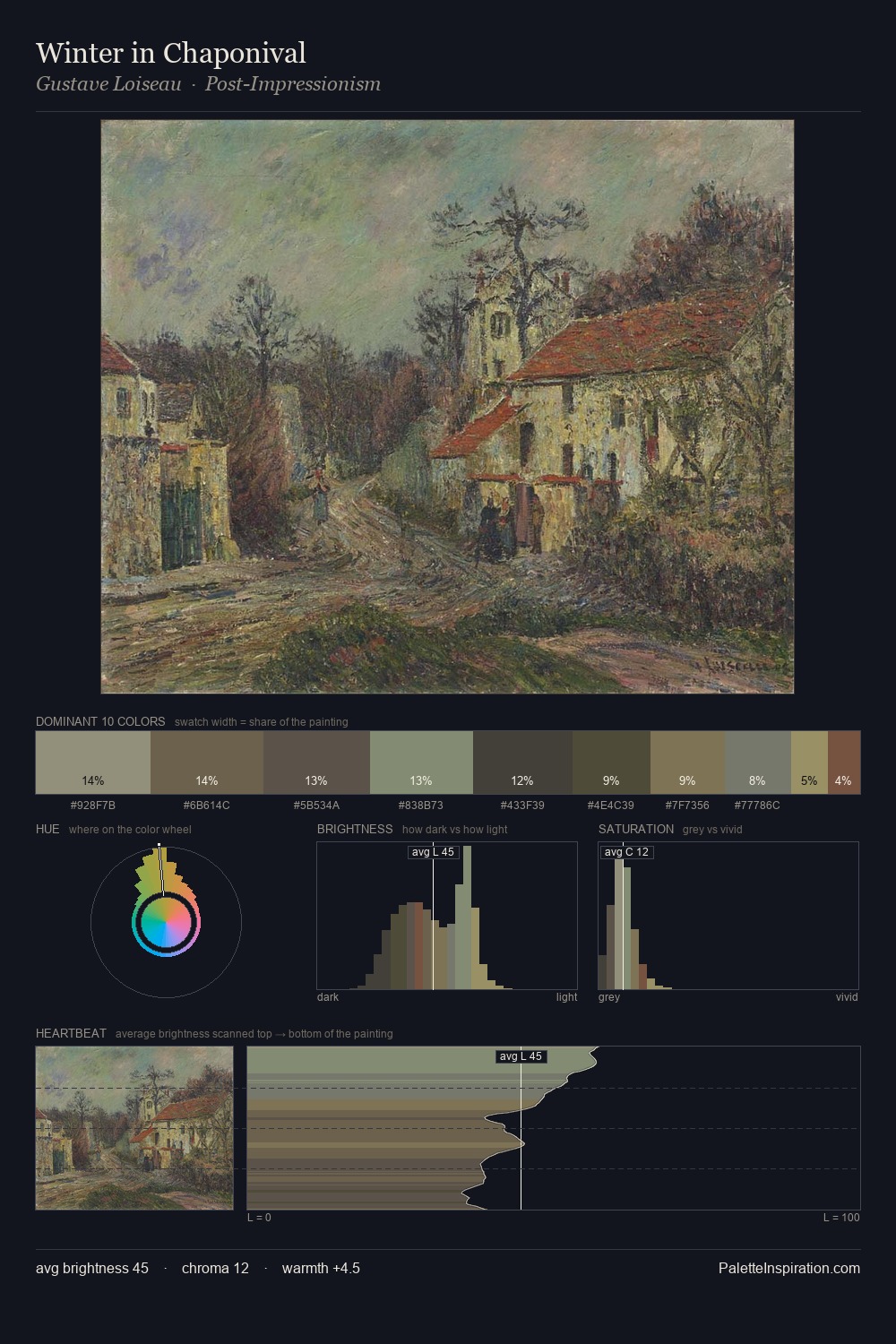Select the 4% reddish-brown color swatch
Screen dimensions: 896x1344
844,762
